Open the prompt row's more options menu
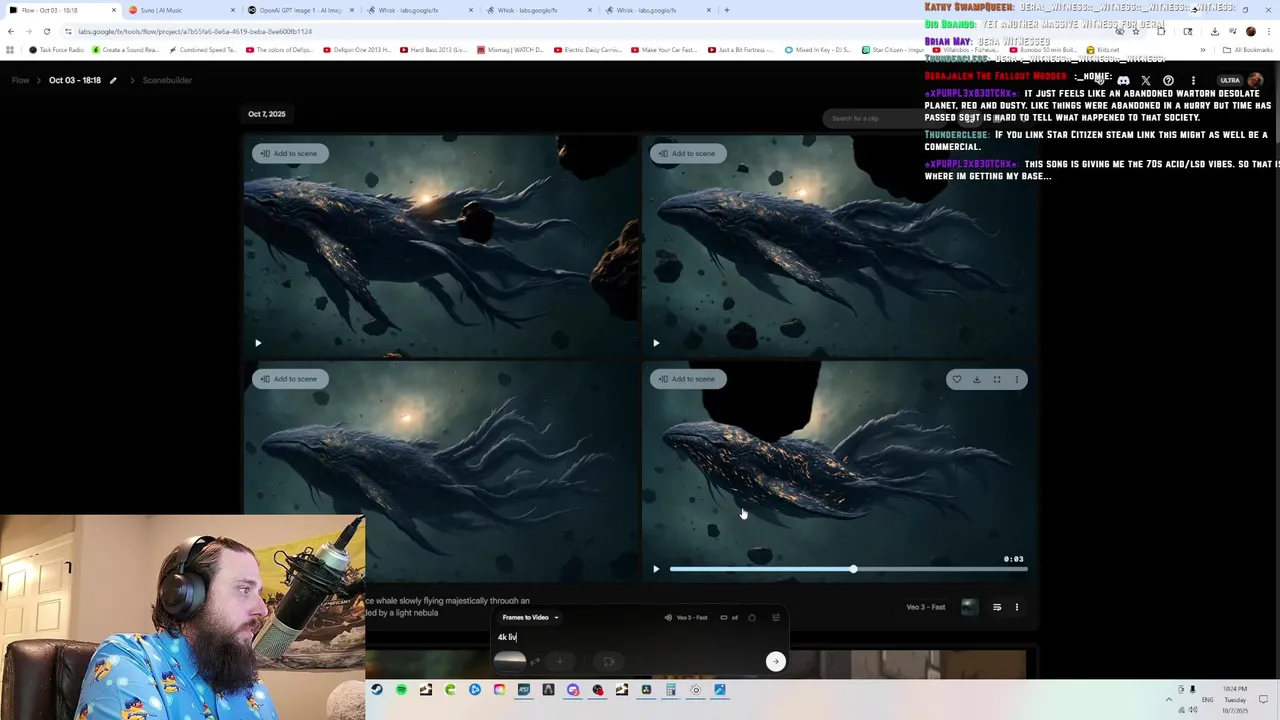 tap(1017, 607)
